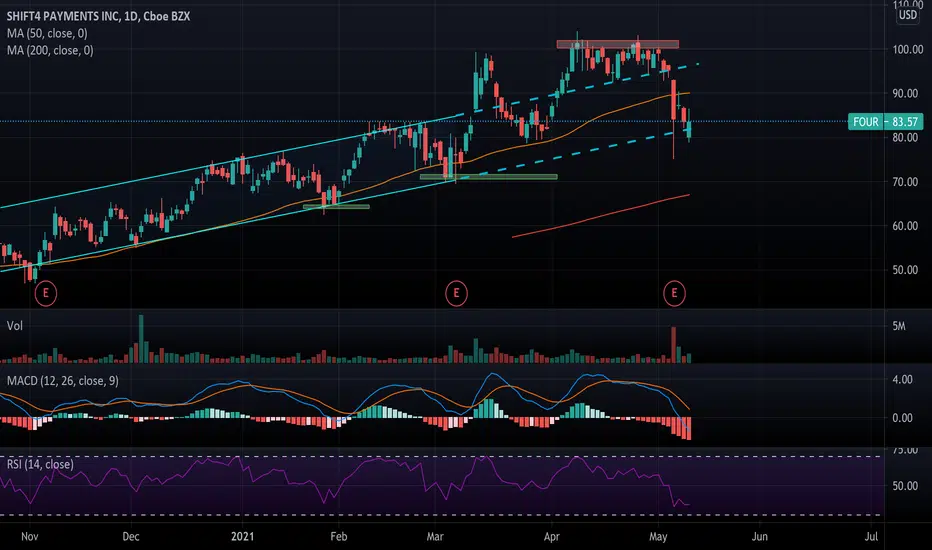This screenshot has height=550, width=932.
Task: Click the Dec date axis label
Action: 131,536
